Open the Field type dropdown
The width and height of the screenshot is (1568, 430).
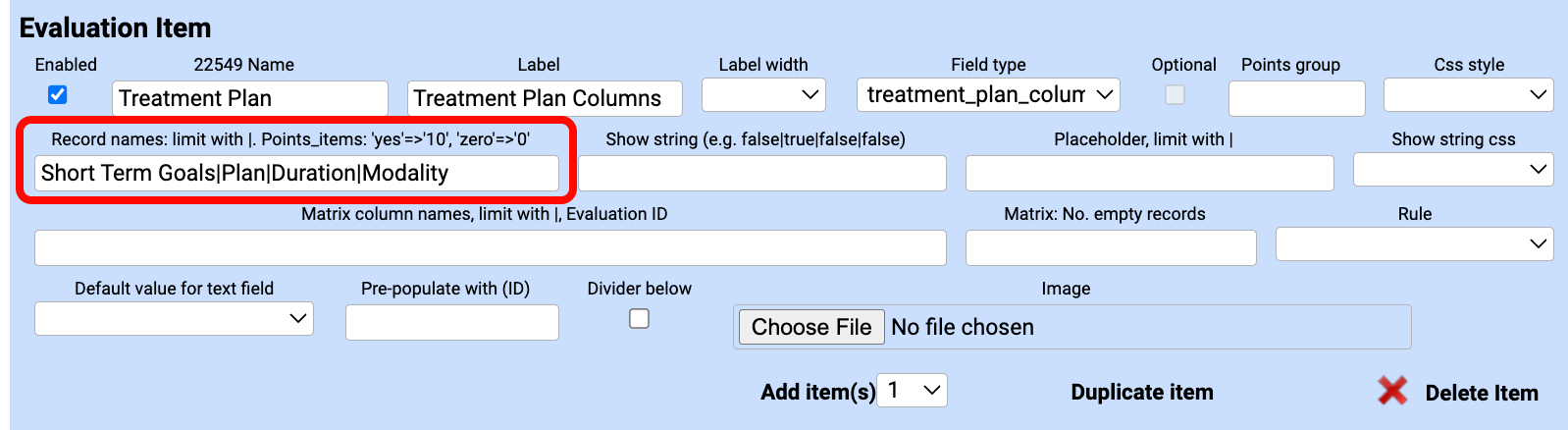click(988, 94)
